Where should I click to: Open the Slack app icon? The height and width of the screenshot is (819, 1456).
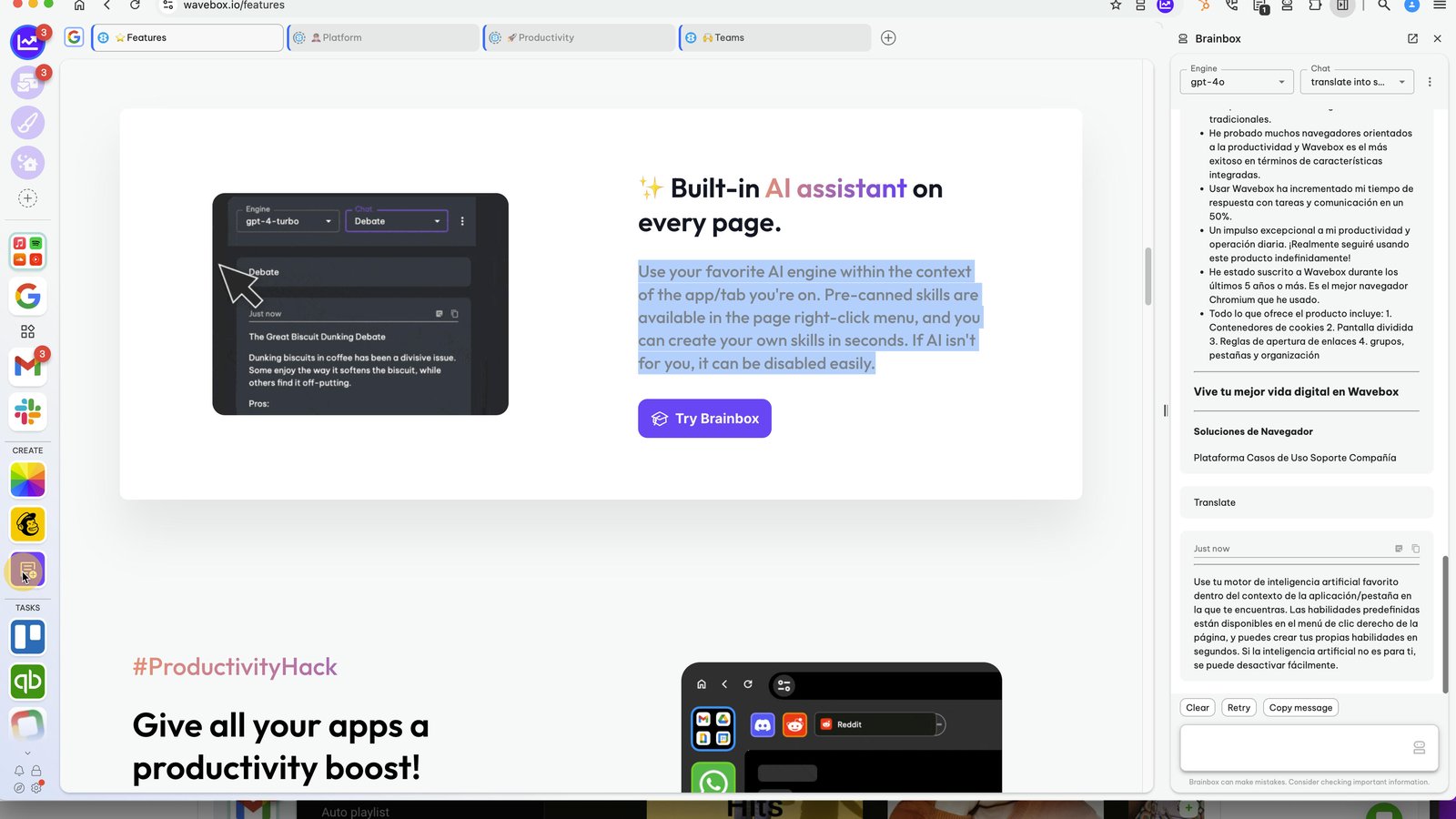[x=27, y=411]
